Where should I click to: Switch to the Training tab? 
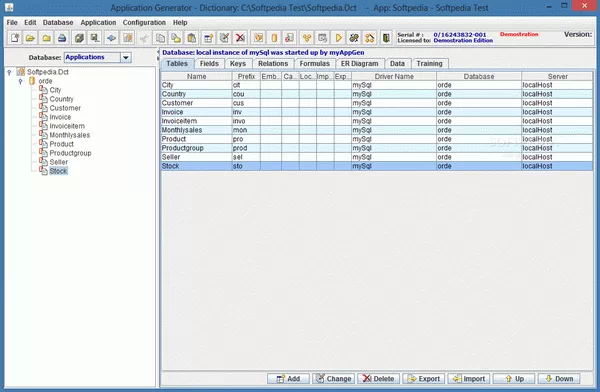click(429, 64)
